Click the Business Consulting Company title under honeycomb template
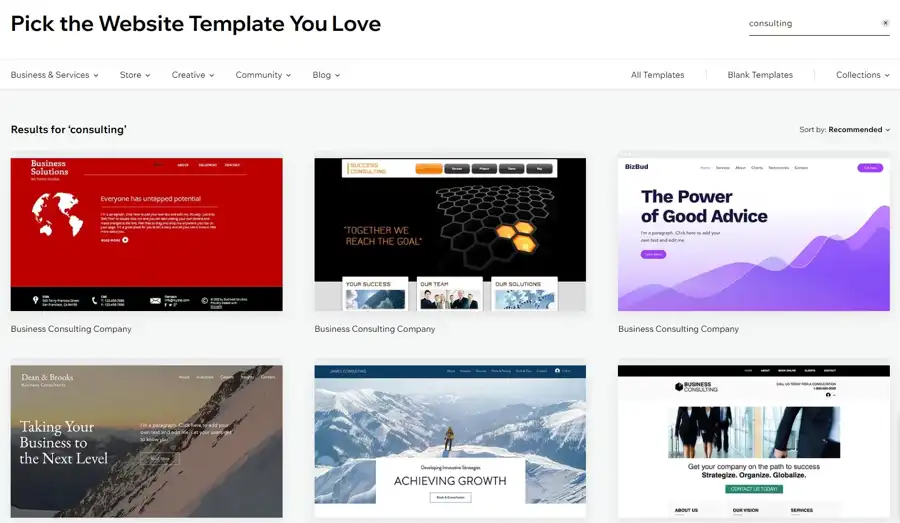 point(375,329)
